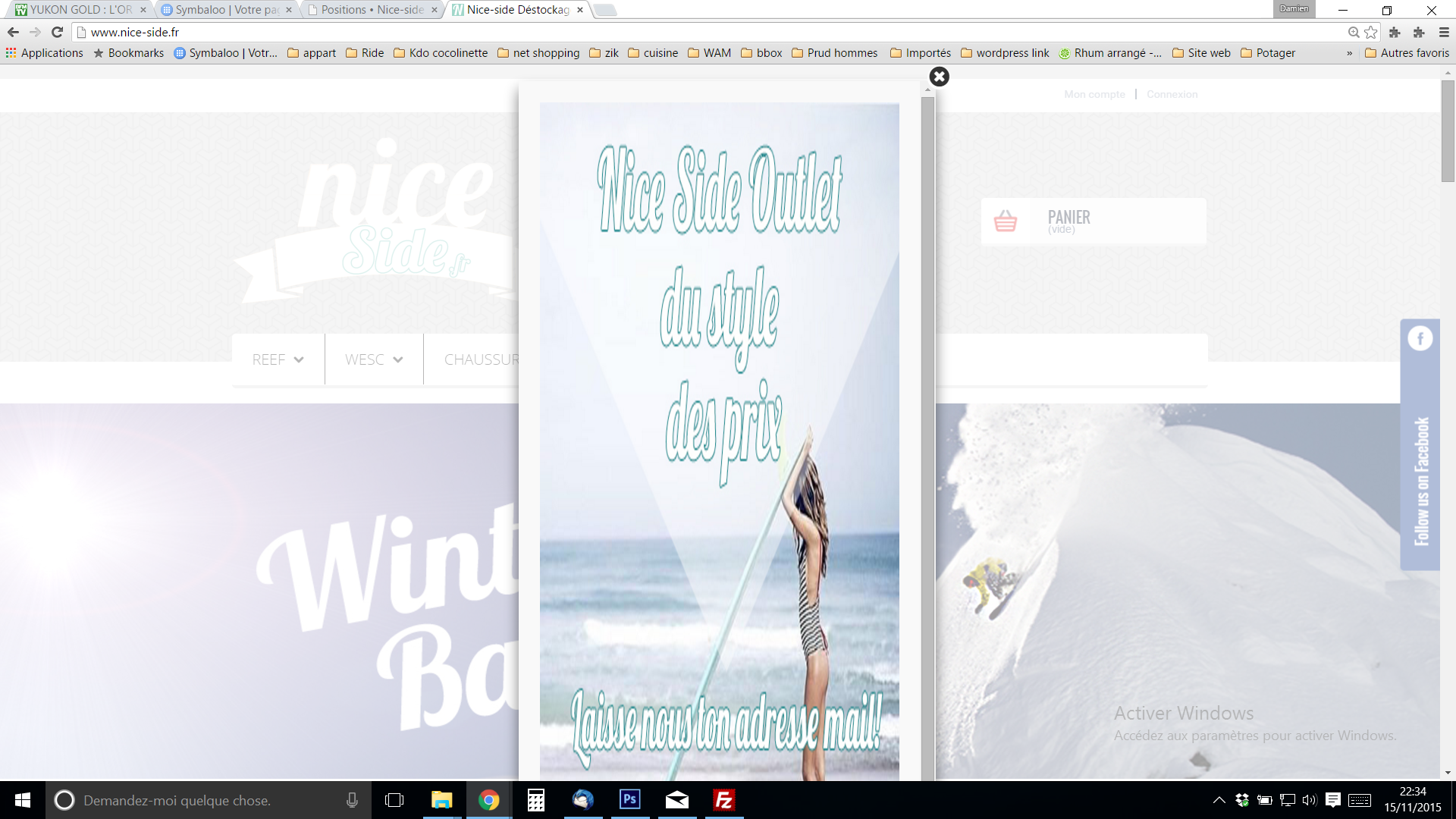
Task: Click the second puzzle extension icon
Action: tap(1419, 32)
